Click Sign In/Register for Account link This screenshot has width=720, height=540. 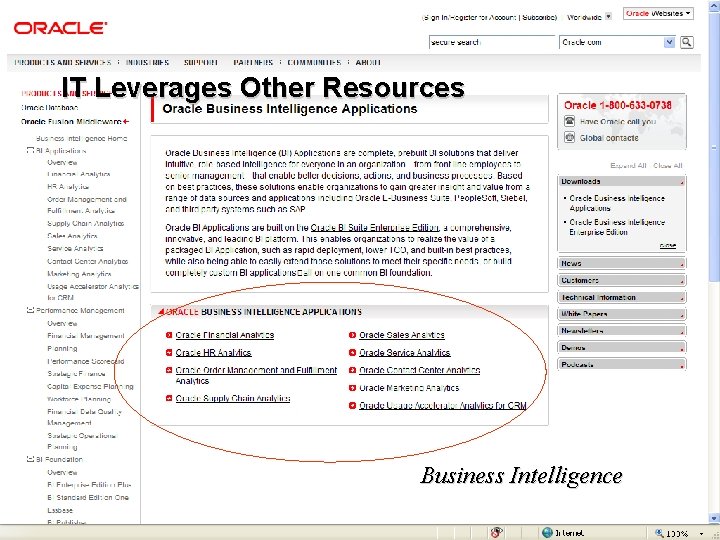[469, 17]
